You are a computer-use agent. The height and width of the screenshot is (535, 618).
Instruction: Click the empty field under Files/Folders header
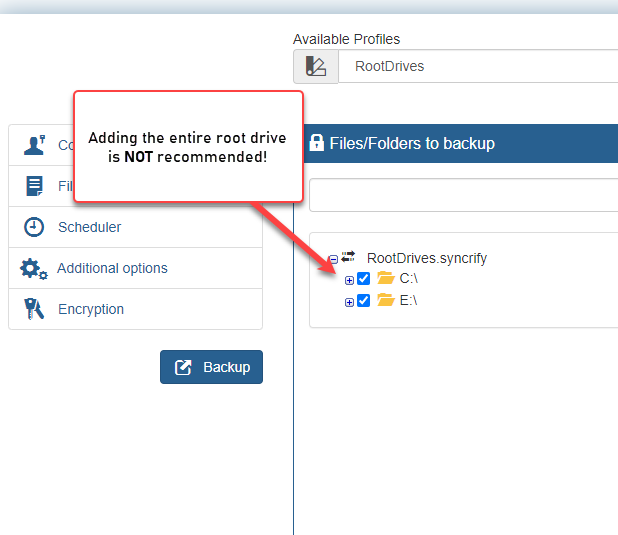coord(464,195)
